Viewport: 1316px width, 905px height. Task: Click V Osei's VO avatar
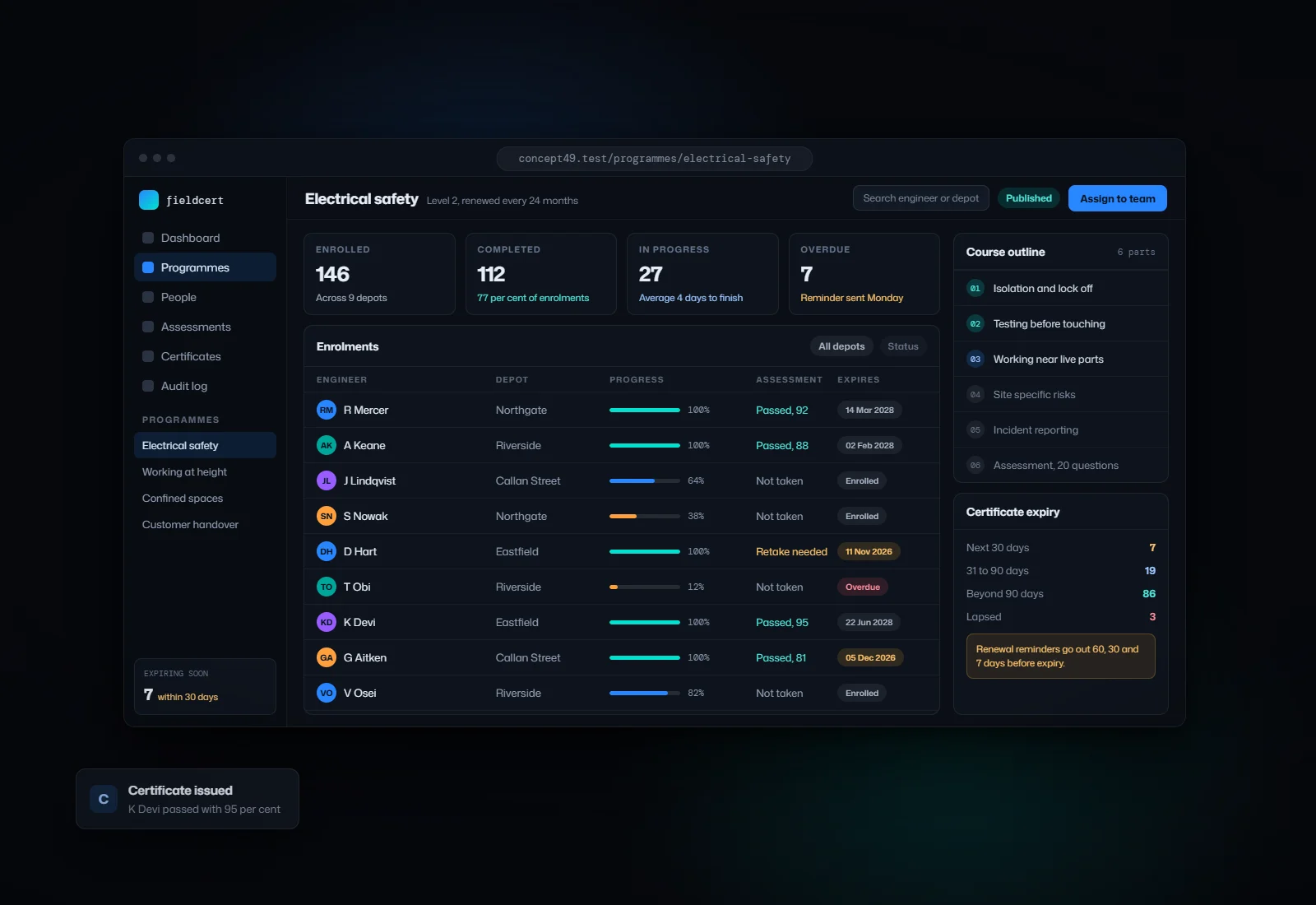[x=327, y=693]
